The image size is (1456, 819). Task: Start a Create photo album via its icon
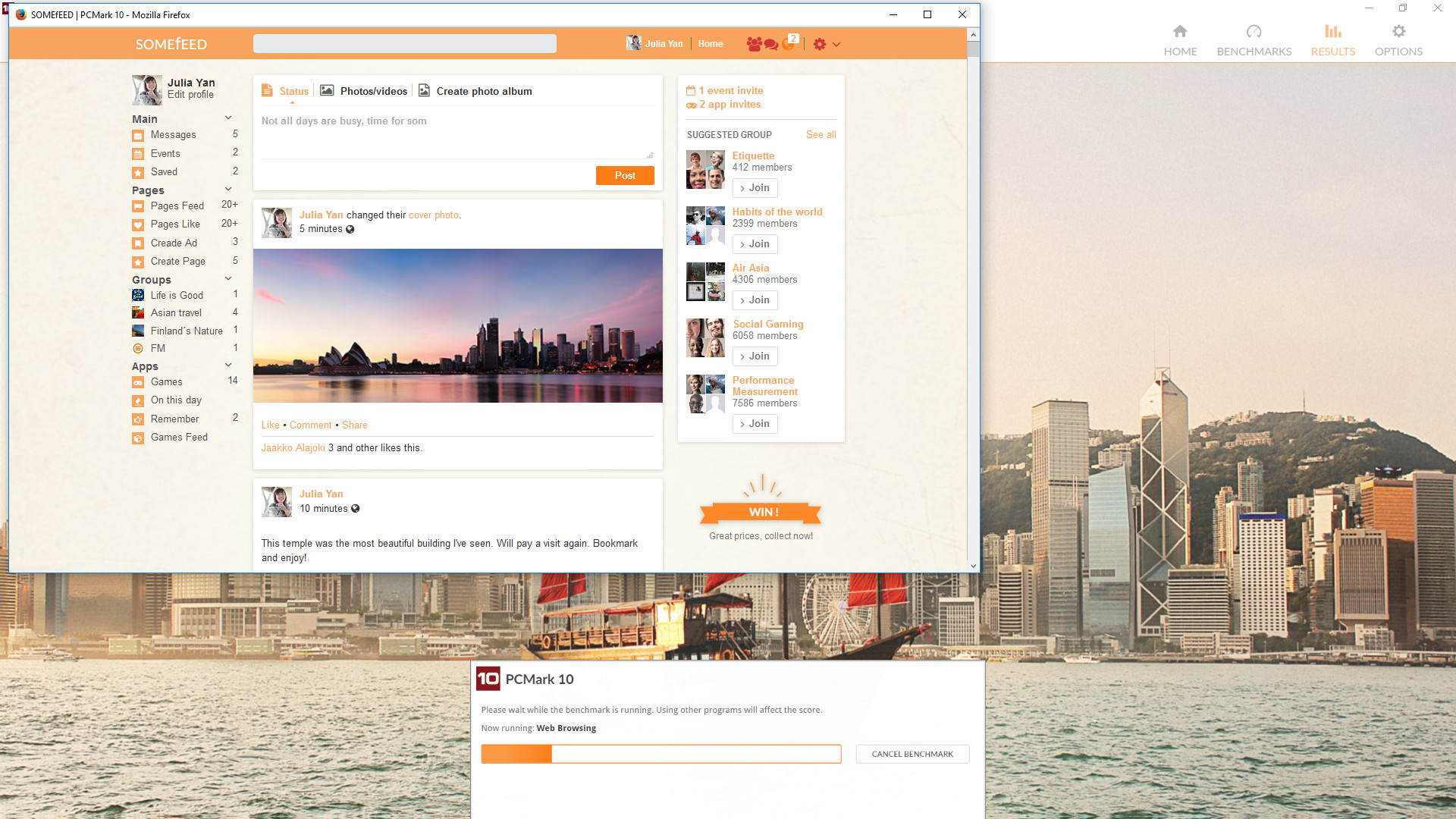(x=425, y=90)
